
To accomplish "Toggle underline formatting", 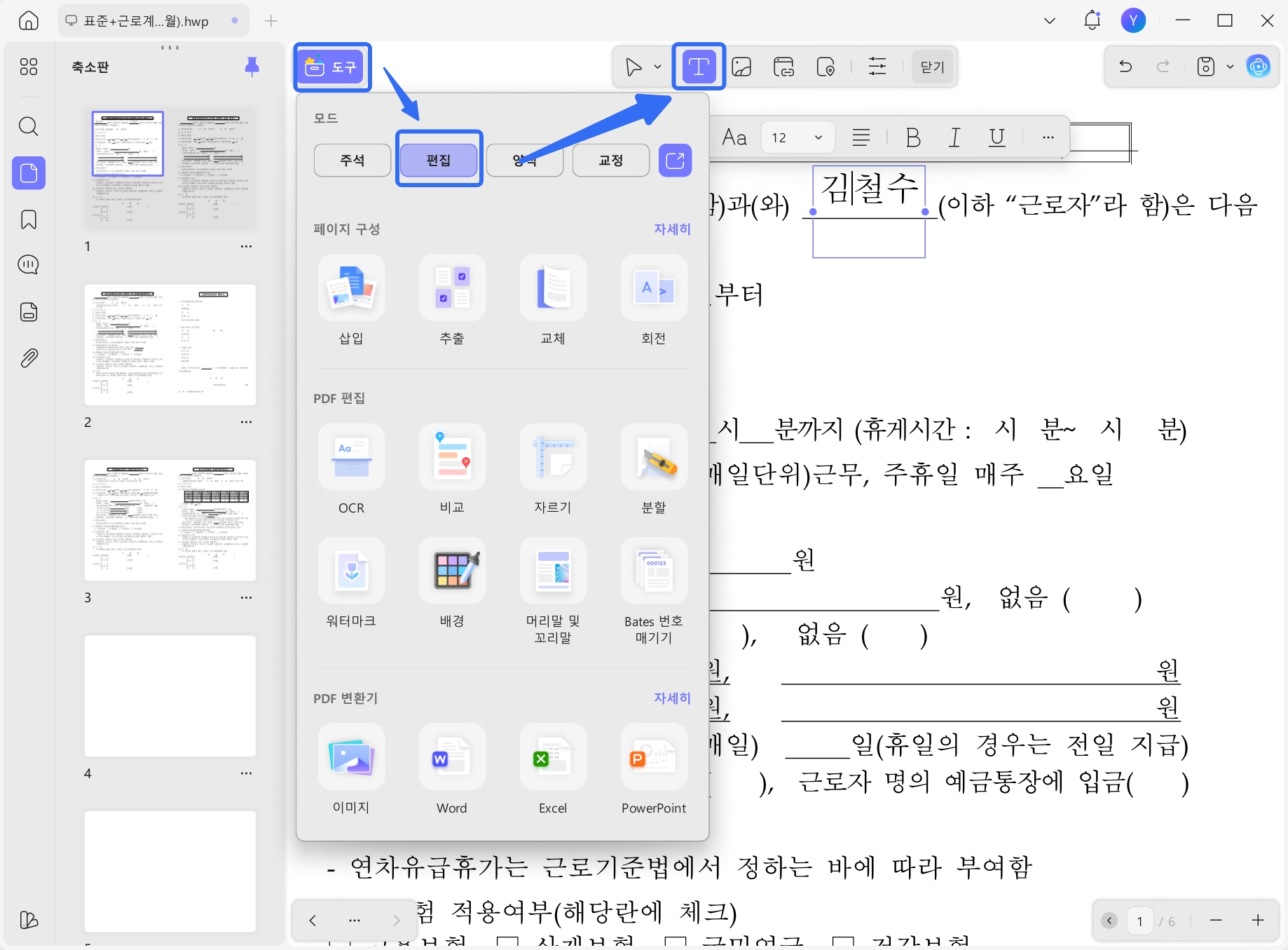I will 997,137.
